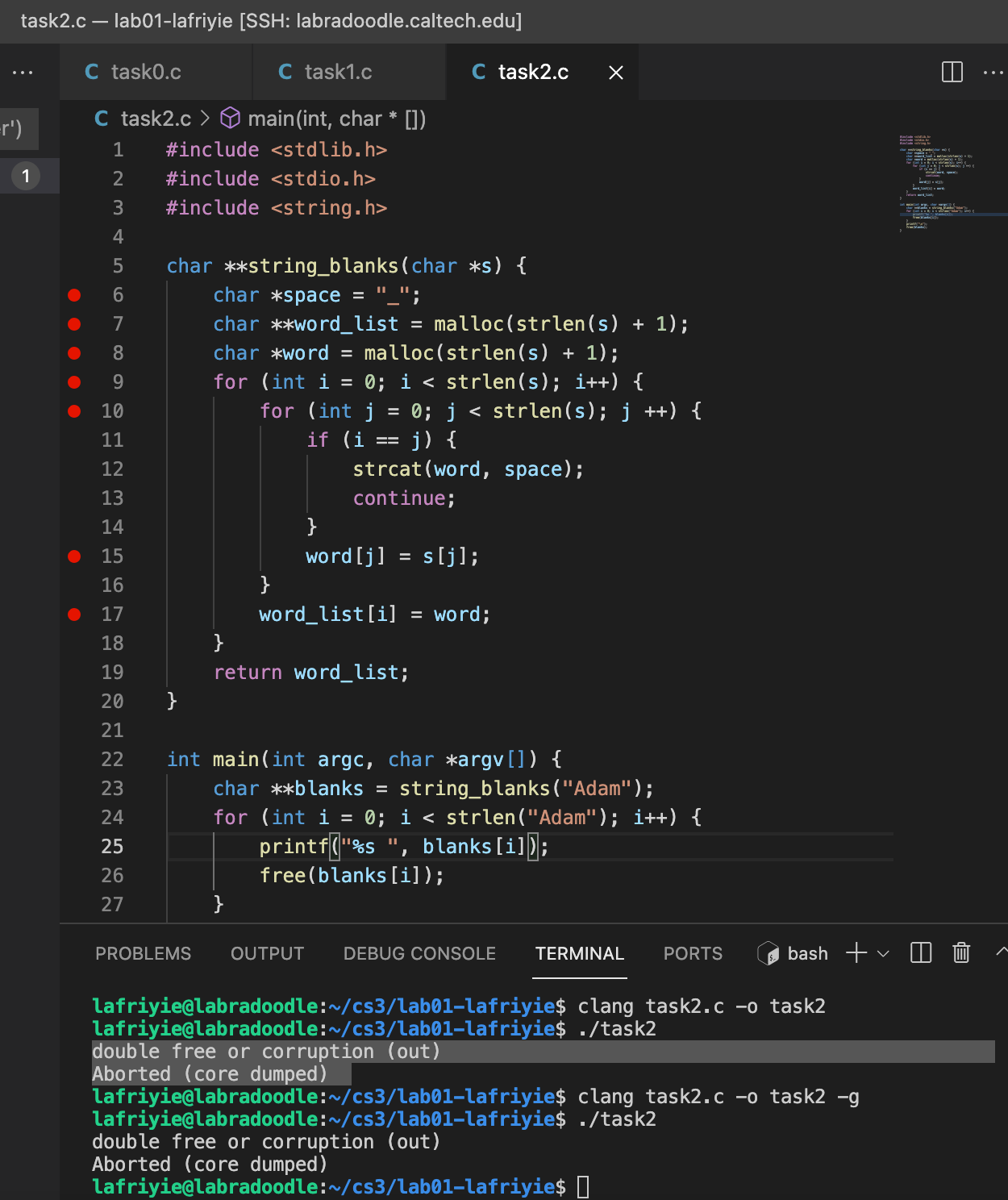1008x1200 pixels.
Task: Split the terminal panel
Action: [x=921, y=953]
